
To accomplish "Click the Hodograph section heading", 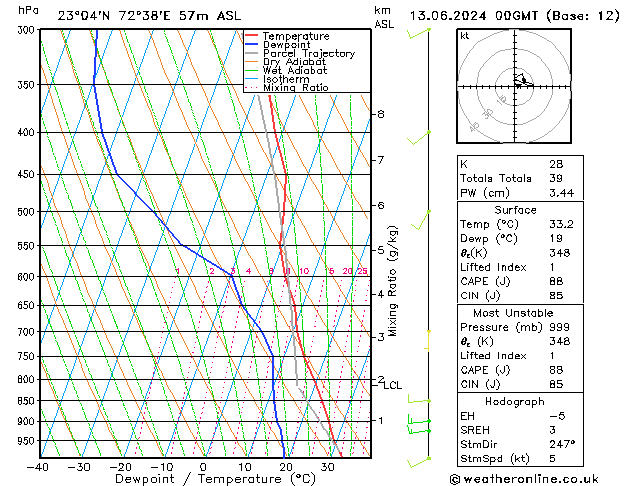I will pos(515,402).
